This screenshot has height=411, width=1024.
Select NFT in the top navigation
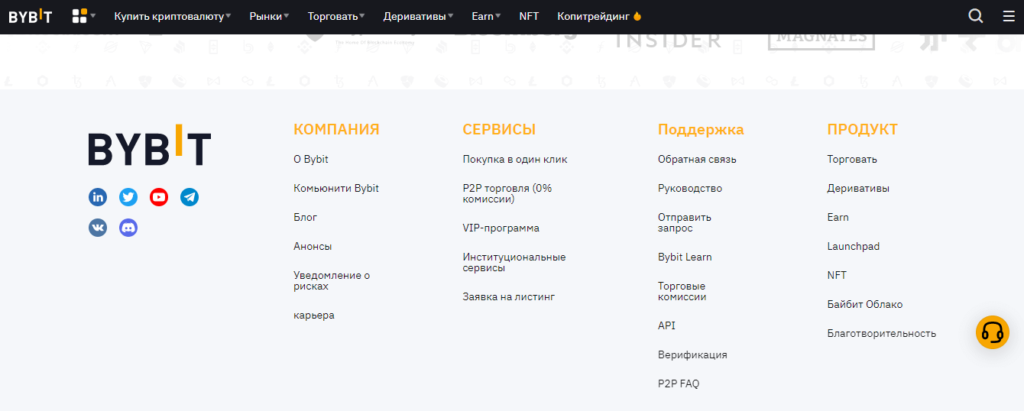pyautogui.click(x=528, y=17)
